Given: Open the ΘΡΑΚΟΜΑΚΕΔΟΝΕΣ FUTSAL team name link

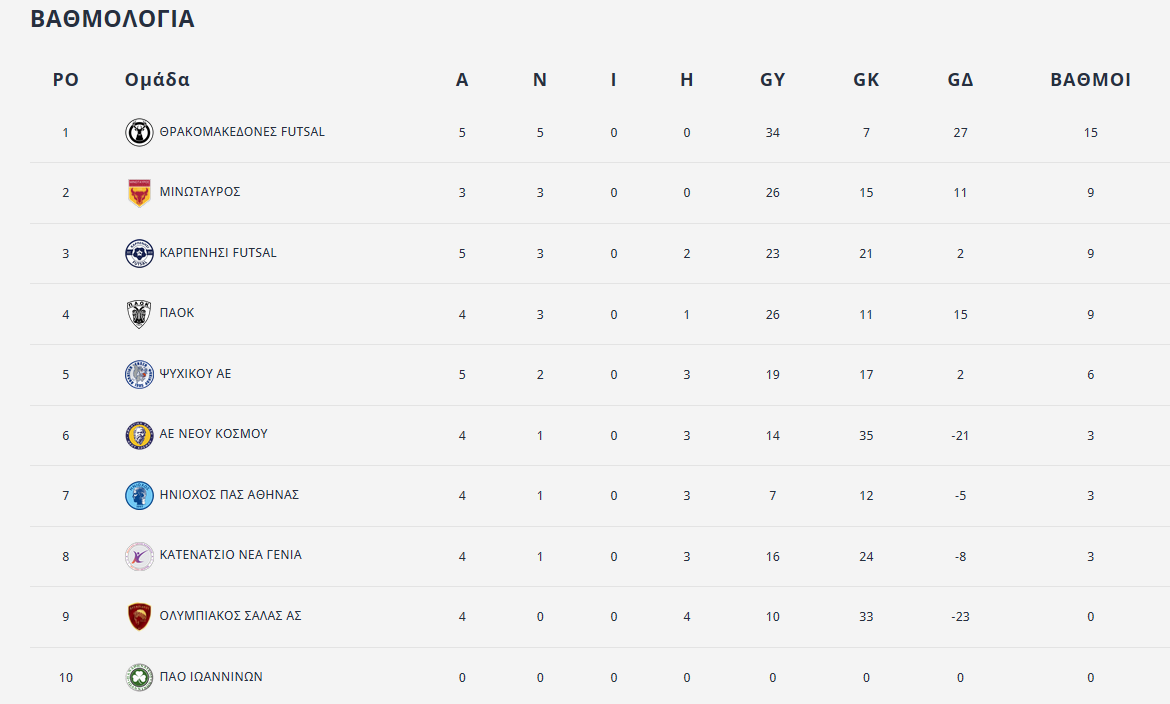Looking at the screenshot, I should [242, 132].
